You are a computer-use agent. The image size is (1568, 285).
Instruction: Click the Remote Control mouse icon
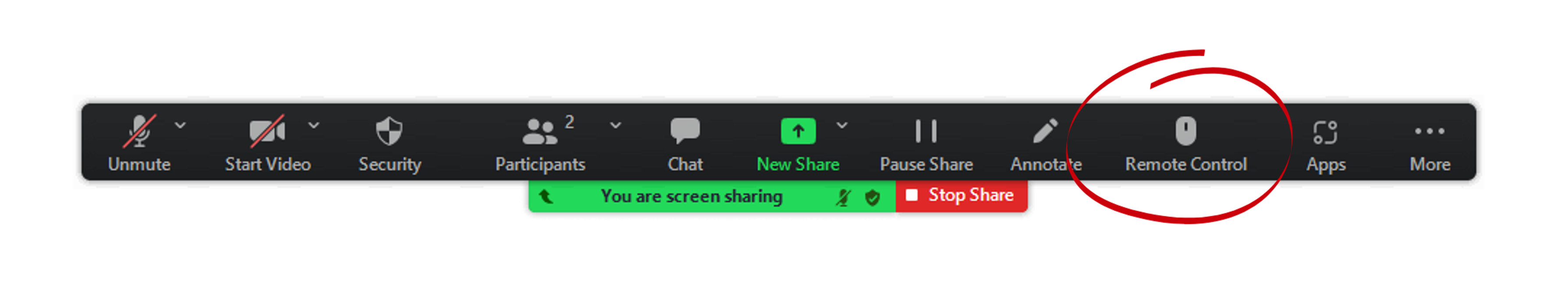click(x=1186, y=131)
